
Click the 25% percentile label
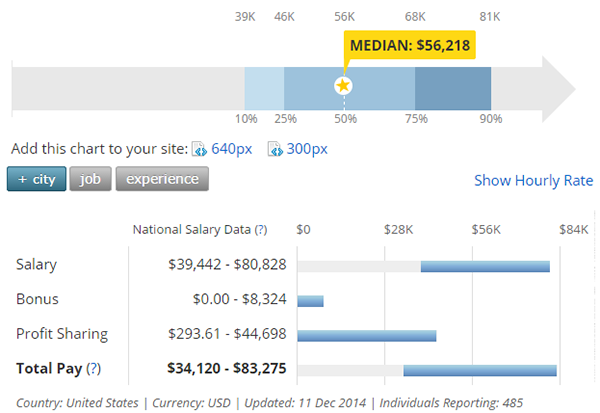coord(285,119)
